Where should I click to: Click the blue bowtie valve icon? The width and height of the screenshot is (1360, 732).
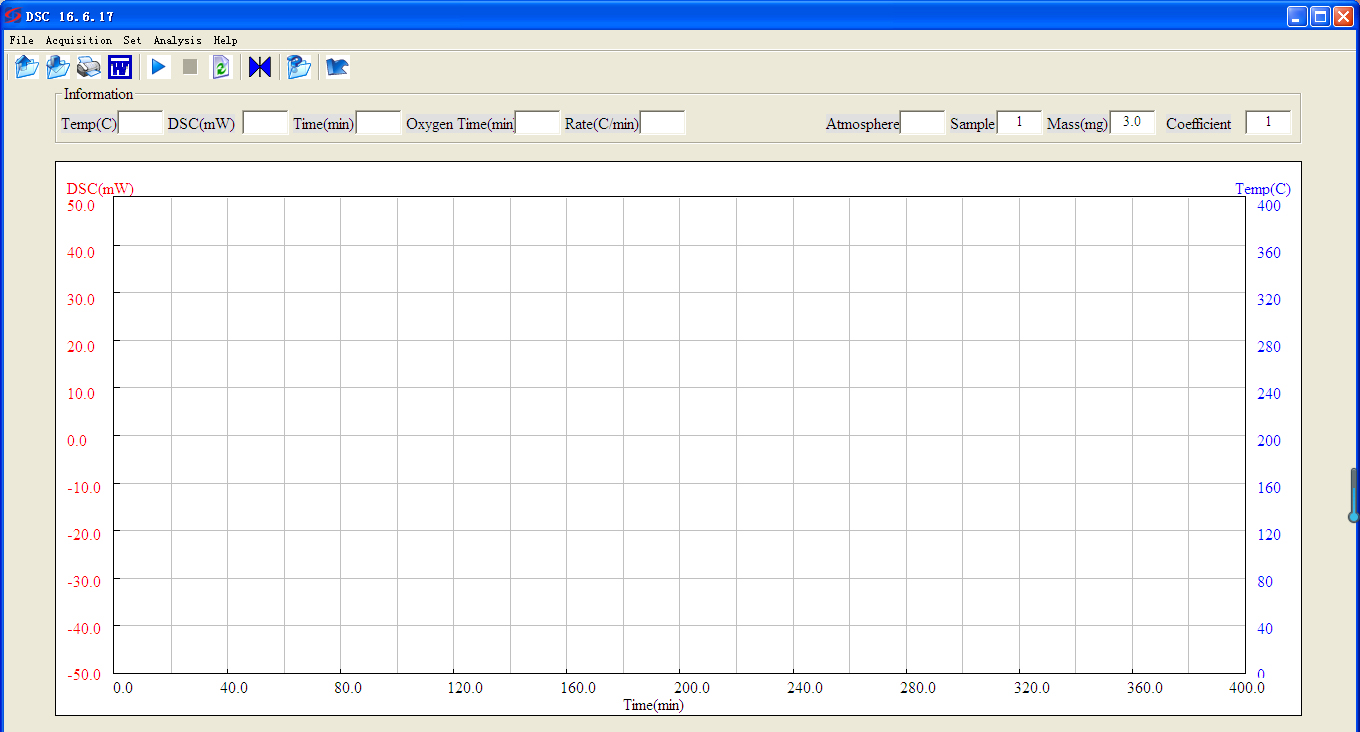pyautogui.click(x=260, y=67)
